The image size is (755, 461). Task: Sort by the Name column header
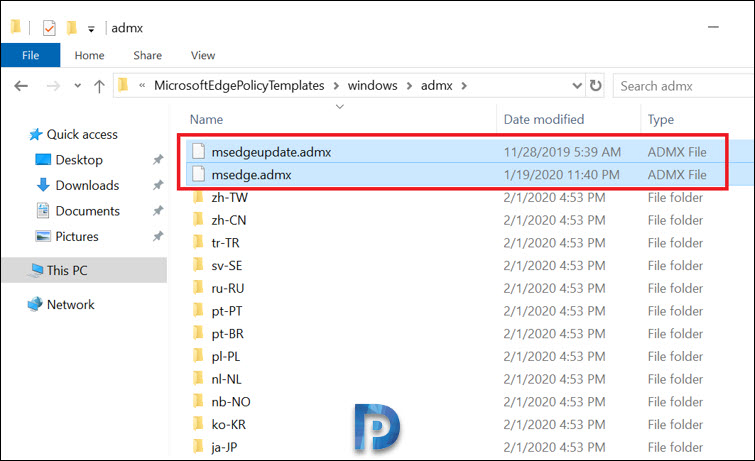(x=206, y=119)
